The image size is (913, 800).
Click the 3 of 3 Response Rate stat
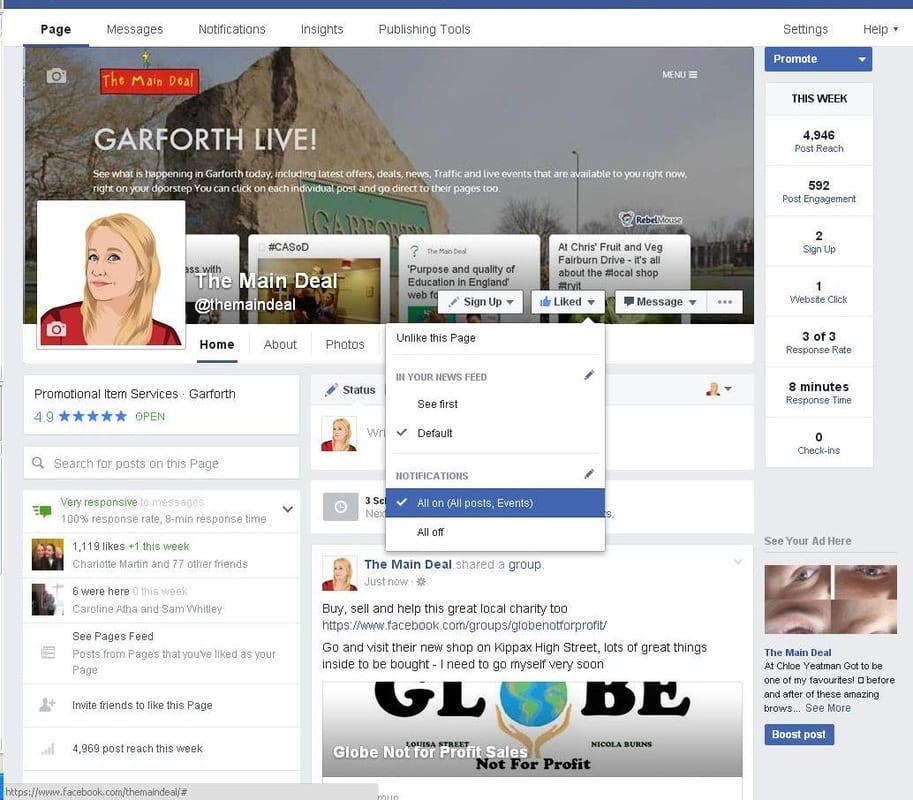pos(819,342)
